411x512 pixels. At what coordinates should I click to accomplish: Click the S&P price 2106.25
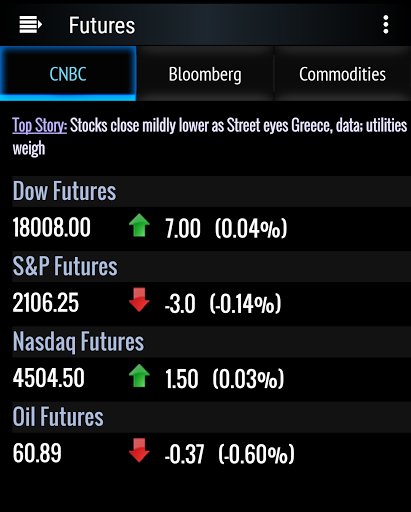(x=46, y=303)
